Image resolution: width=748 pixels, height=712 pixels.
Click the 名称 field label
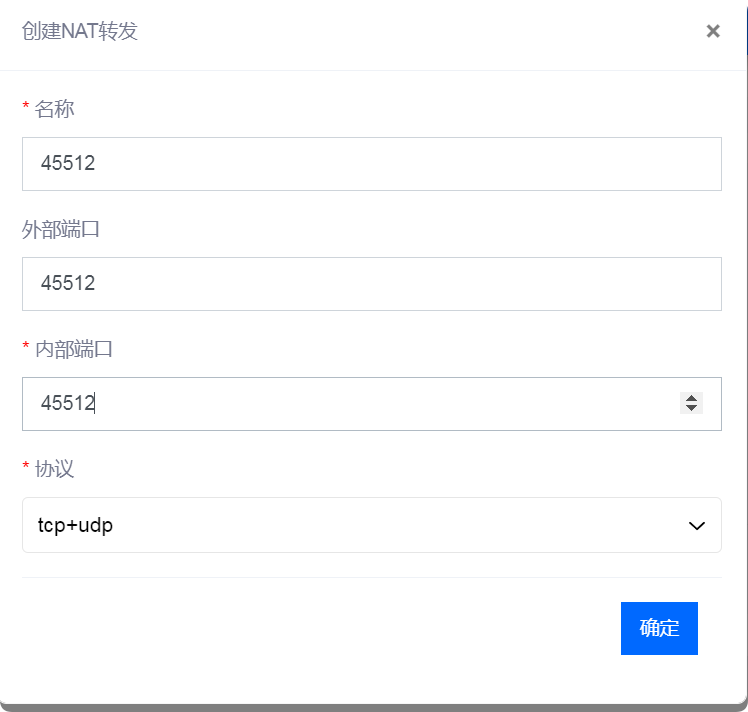[54, 109]
